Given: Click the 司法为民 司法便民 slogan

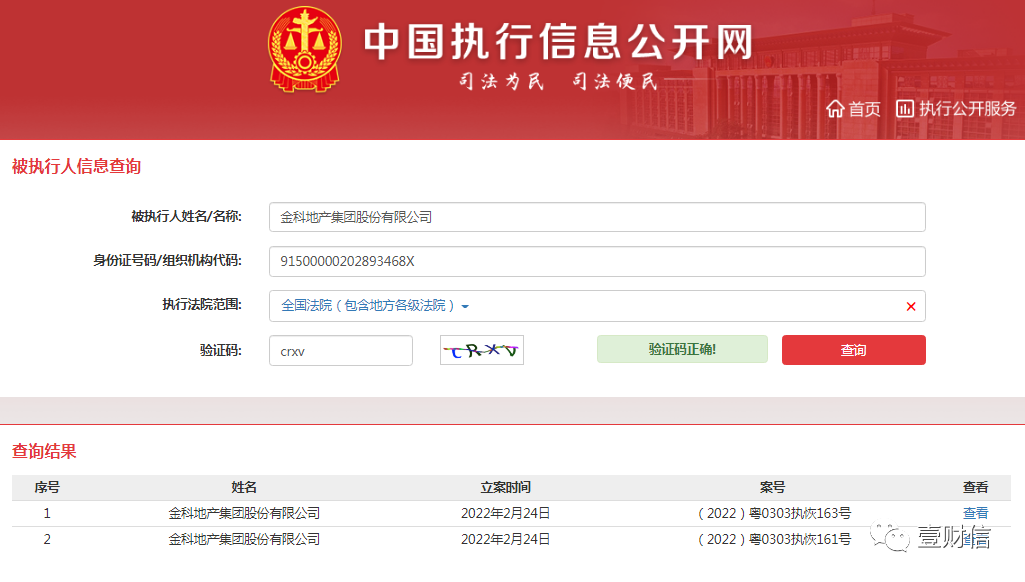Looking at the screenshot, I should [558, 81].
